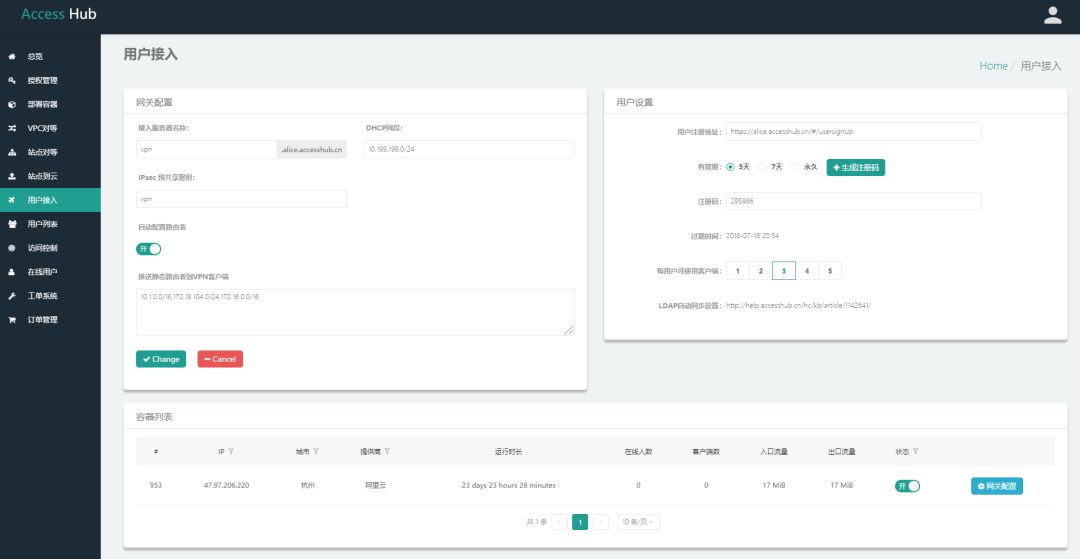Select the 7天 validity radio option

(763, 167)
